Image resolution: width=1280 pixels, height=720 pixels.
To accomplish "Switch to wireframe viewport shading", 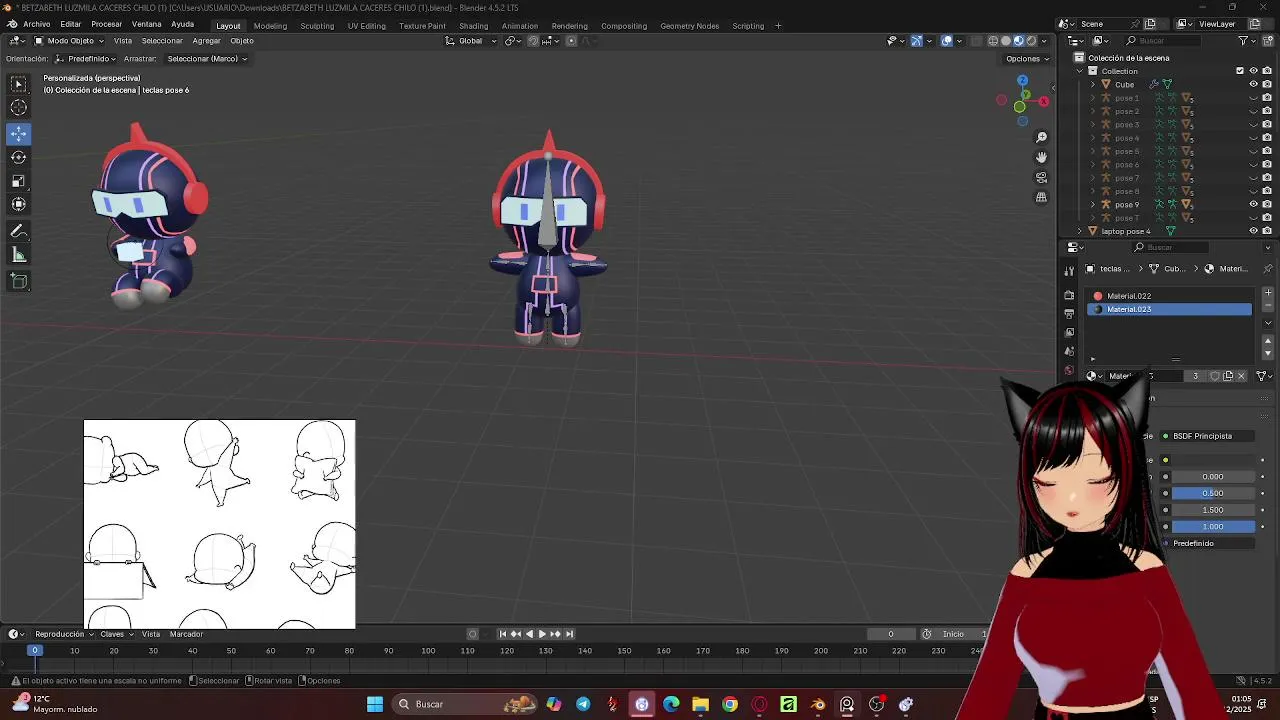I will click(993, 41).
